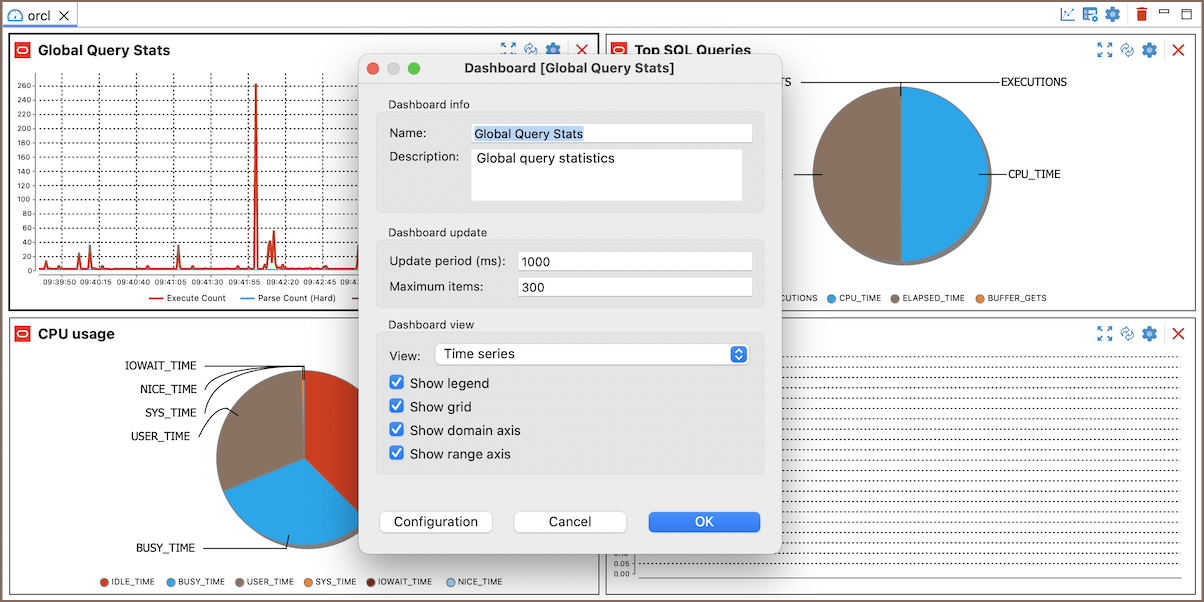Click refresh icon on the bottom-right chart panel
The width and height of the screenshot is (1204, 602).
(x=1127, y=334)
